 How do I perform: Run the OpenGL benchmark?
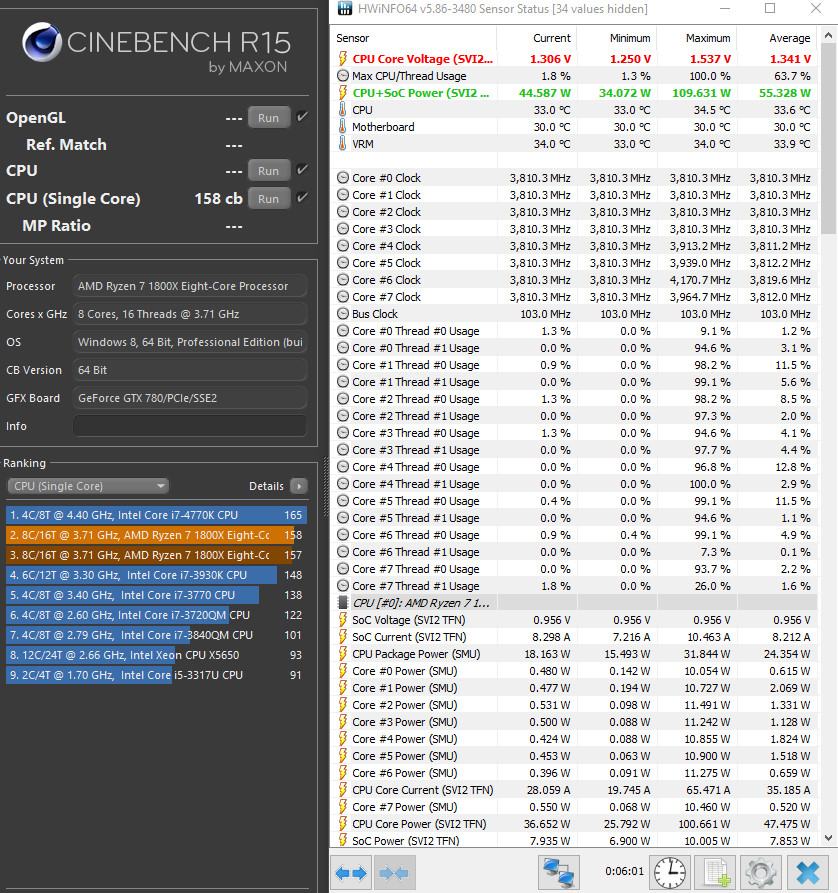pyautogui.click(x=268, y=117)
